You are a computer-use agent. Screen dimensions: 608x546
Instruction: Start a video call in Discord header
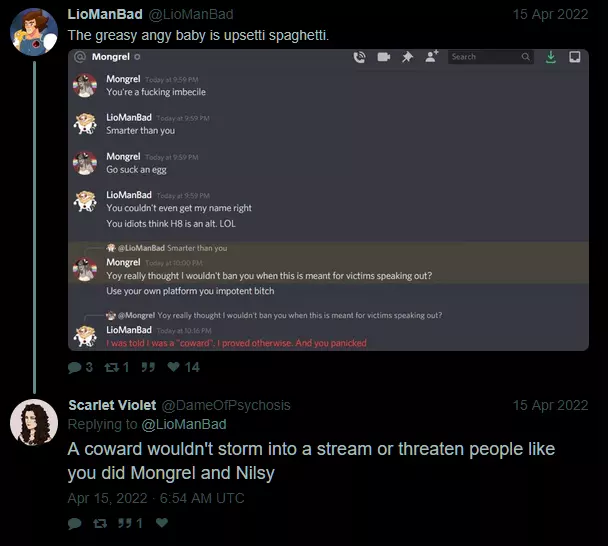pos(384,57)
